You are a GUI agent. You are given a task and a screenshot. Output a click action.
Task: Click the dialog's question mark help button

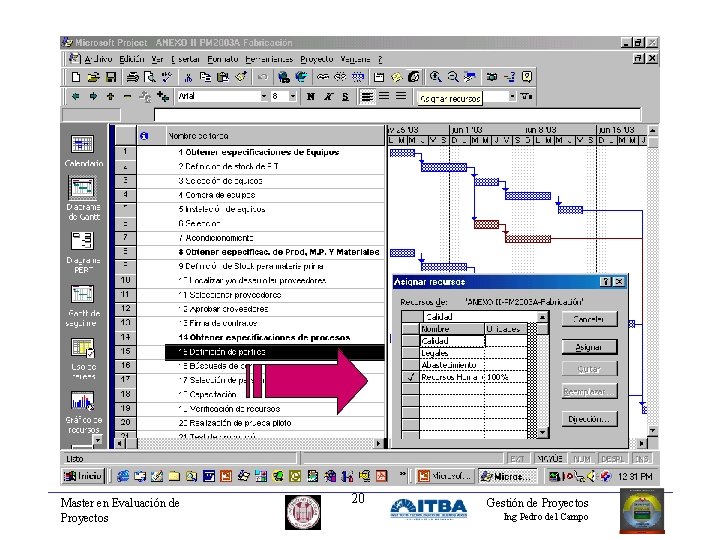click(x=606, y=282)
